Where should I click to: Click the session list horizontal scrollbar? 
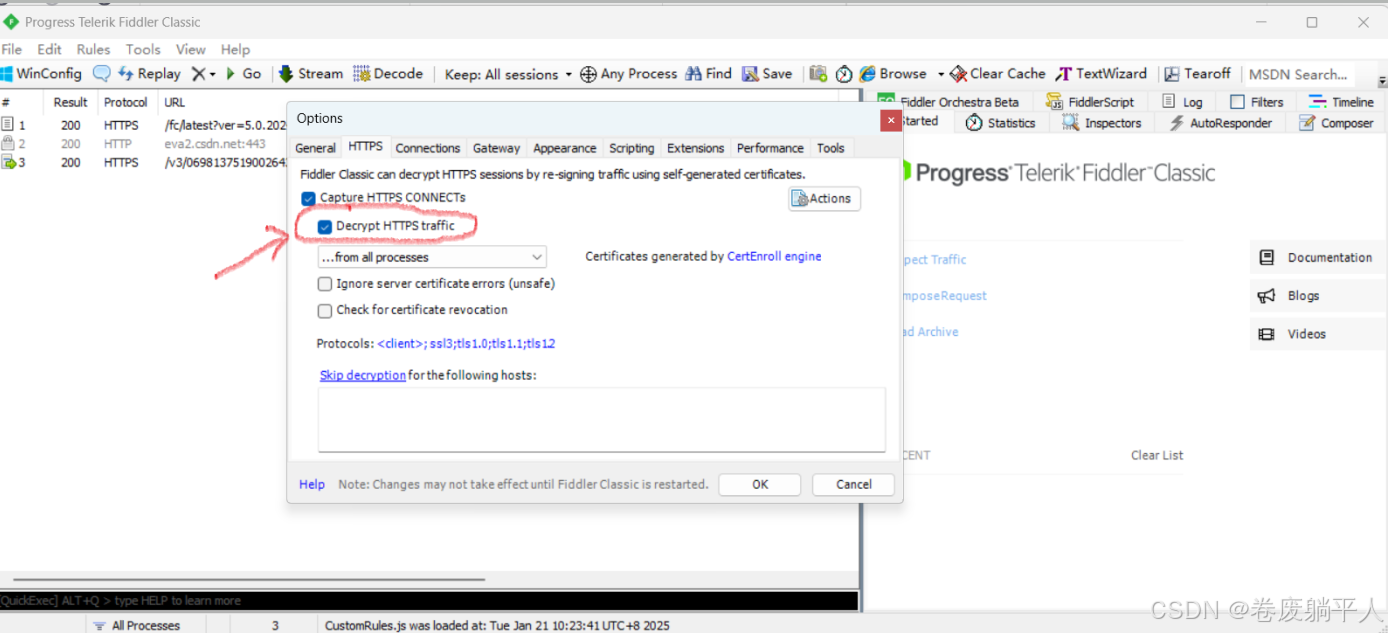(x=249, y=580)
